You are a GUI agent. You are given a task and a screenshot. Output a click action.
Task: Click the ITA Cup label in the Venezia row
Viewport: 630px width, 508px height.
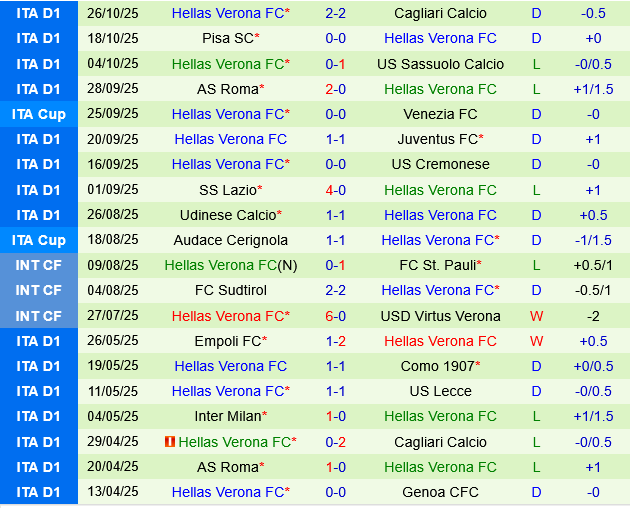point(39,114)
